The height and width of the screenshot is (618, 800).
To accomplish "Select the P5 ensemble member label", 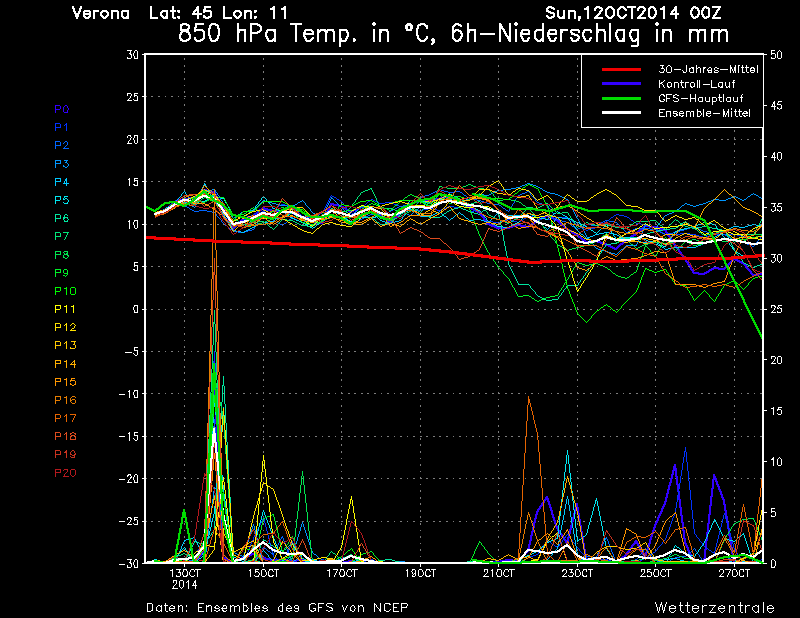I will [x=62, y=200].
